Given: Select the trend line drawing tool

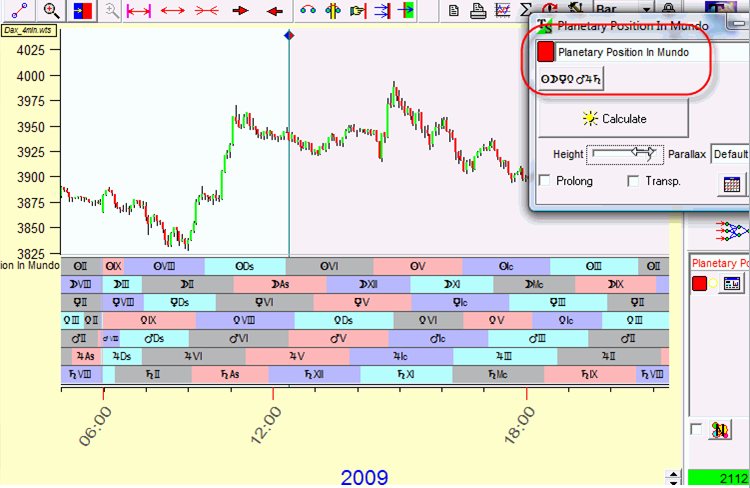Looking at the screenshot, I should [x=20, y=10].
